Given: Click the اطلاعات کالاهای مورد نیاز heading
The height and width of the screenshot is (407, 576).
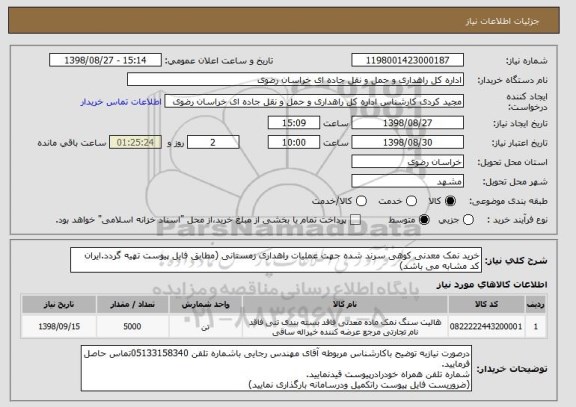Looking at the screenshot, I should click(492, 285).
